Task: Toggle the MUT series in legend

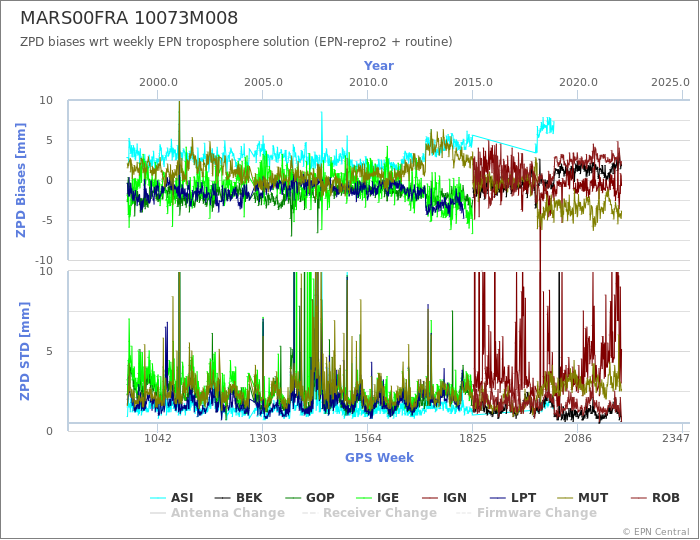Action: click(583, 498)
